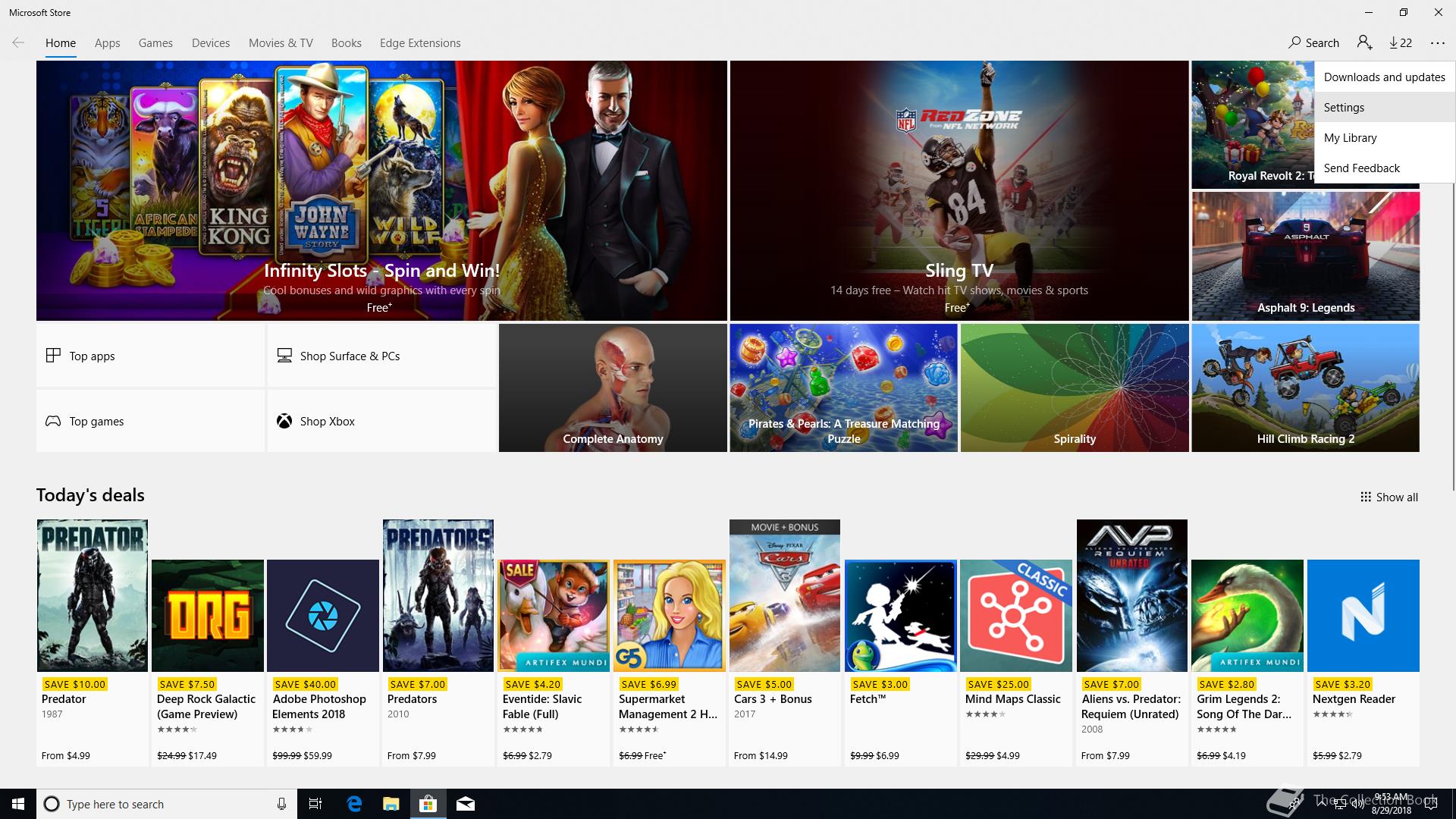
Task: Click the account sign-in person icon
Action: pyautogui.click(x=1365, y=42)
